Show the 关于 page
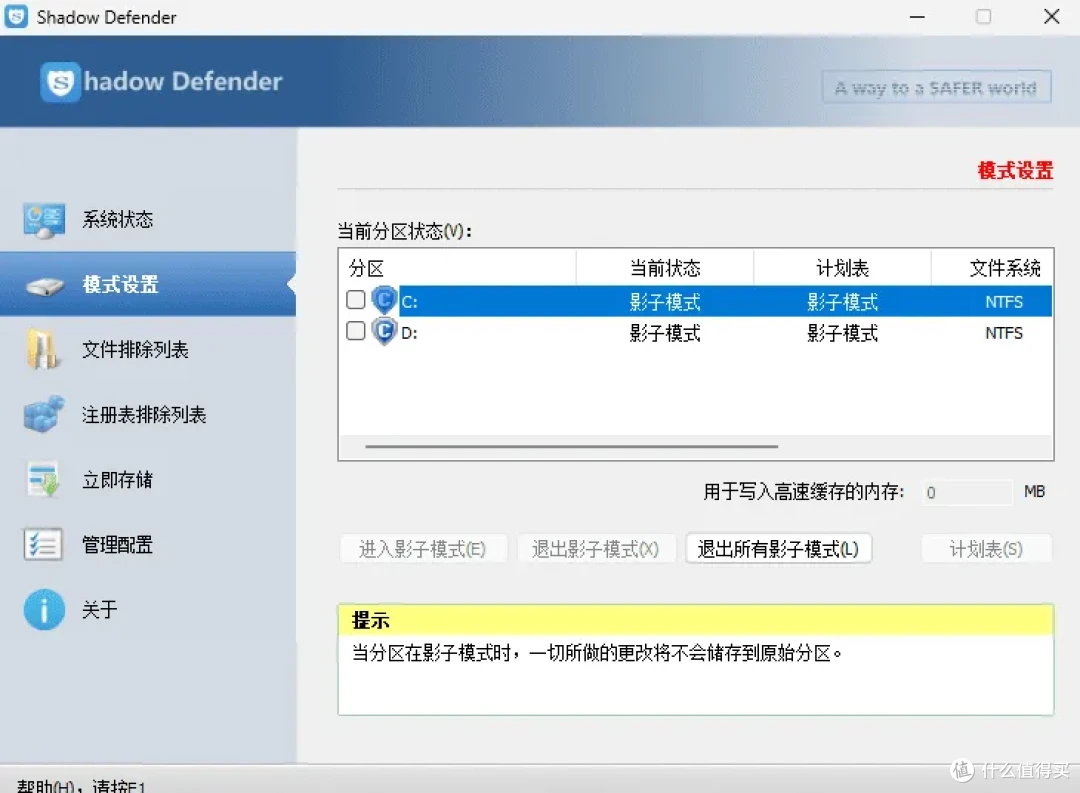 point(148,609)
